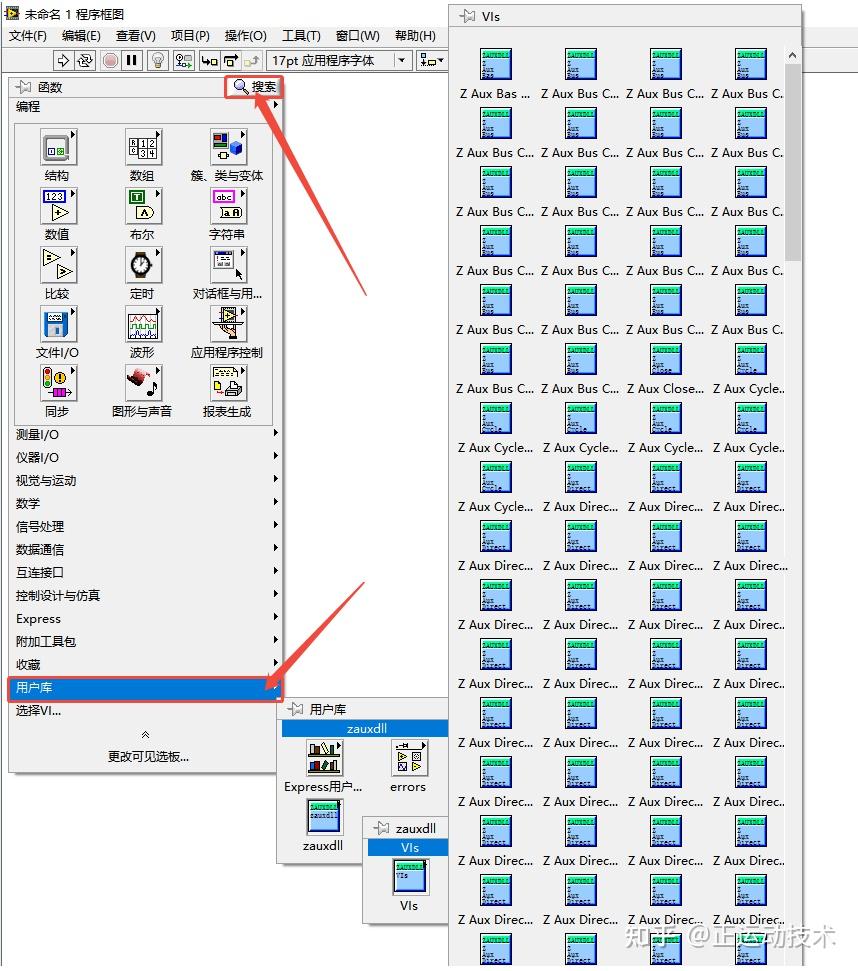
Task: Open the 字符串 String palette
Action: click(228, 207)
